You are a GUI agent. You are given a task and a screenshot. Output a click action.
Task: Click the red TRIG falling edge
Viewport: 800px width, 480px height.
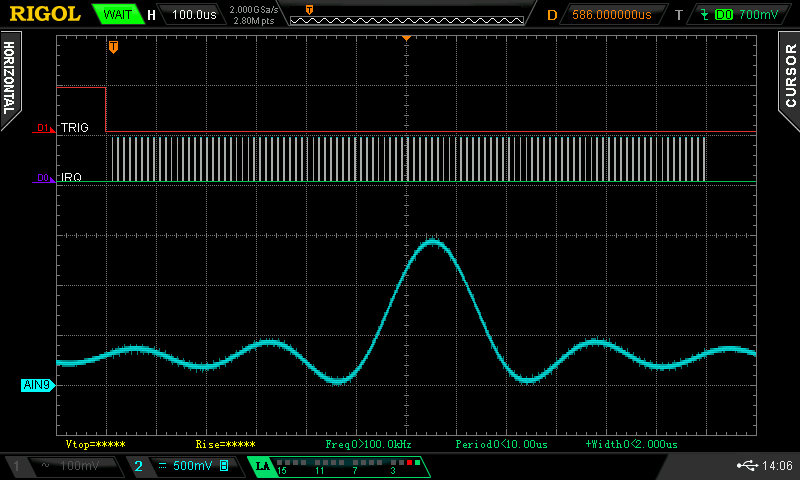point(106,110)
